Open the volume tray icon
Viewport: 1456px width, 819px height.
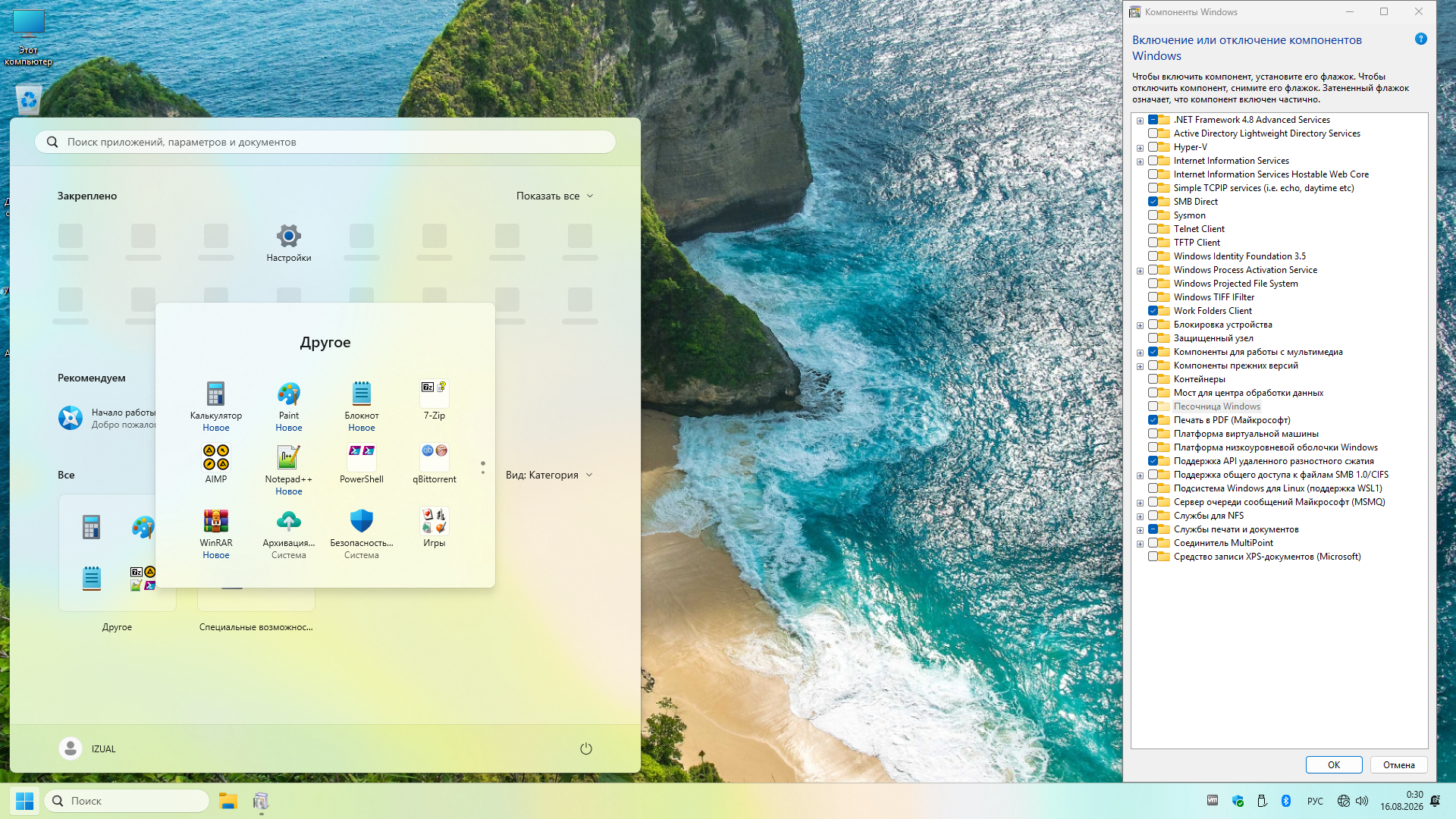click(x=1362, y=801)
